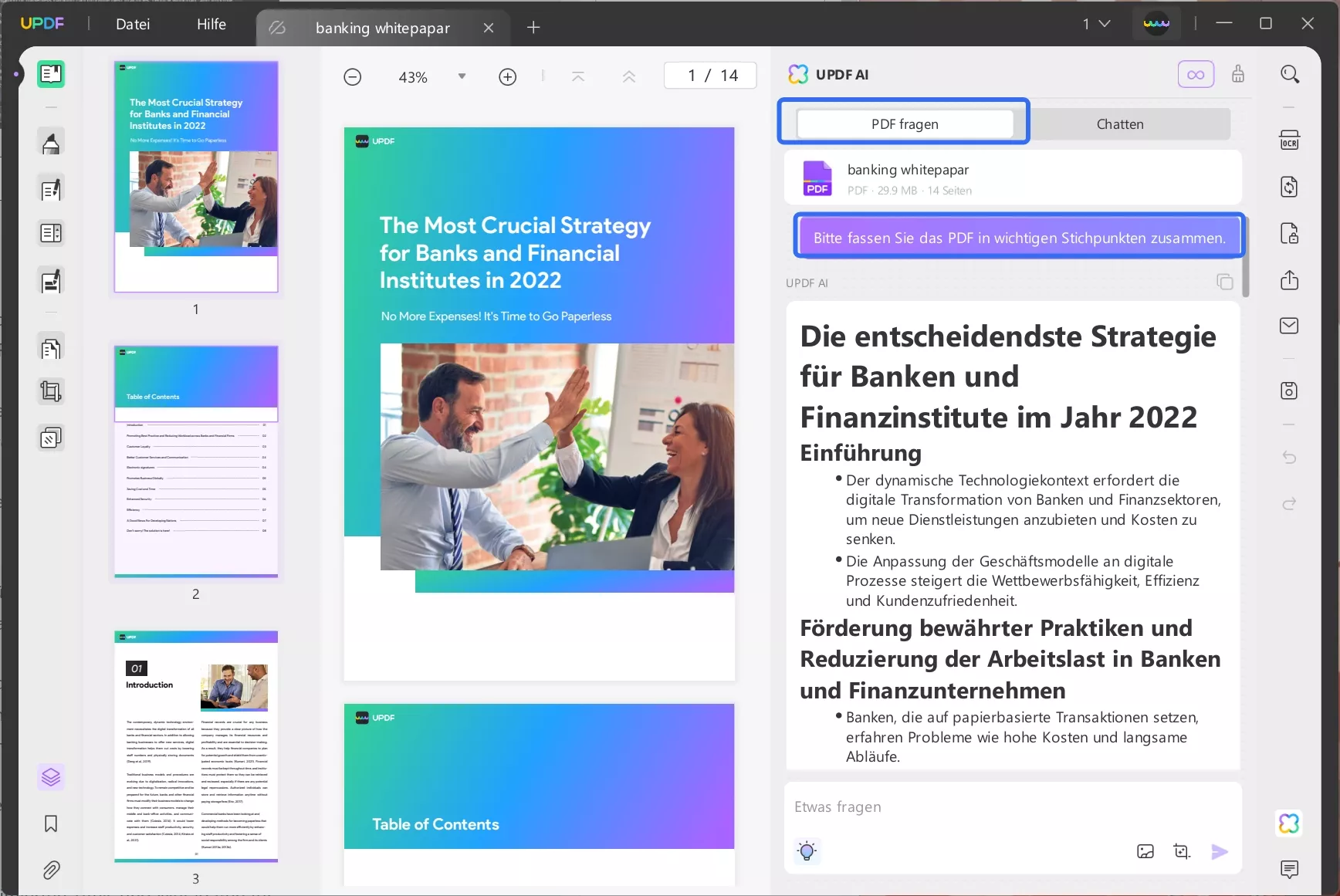Click the zoom percentage value 43%

point(413,77)
